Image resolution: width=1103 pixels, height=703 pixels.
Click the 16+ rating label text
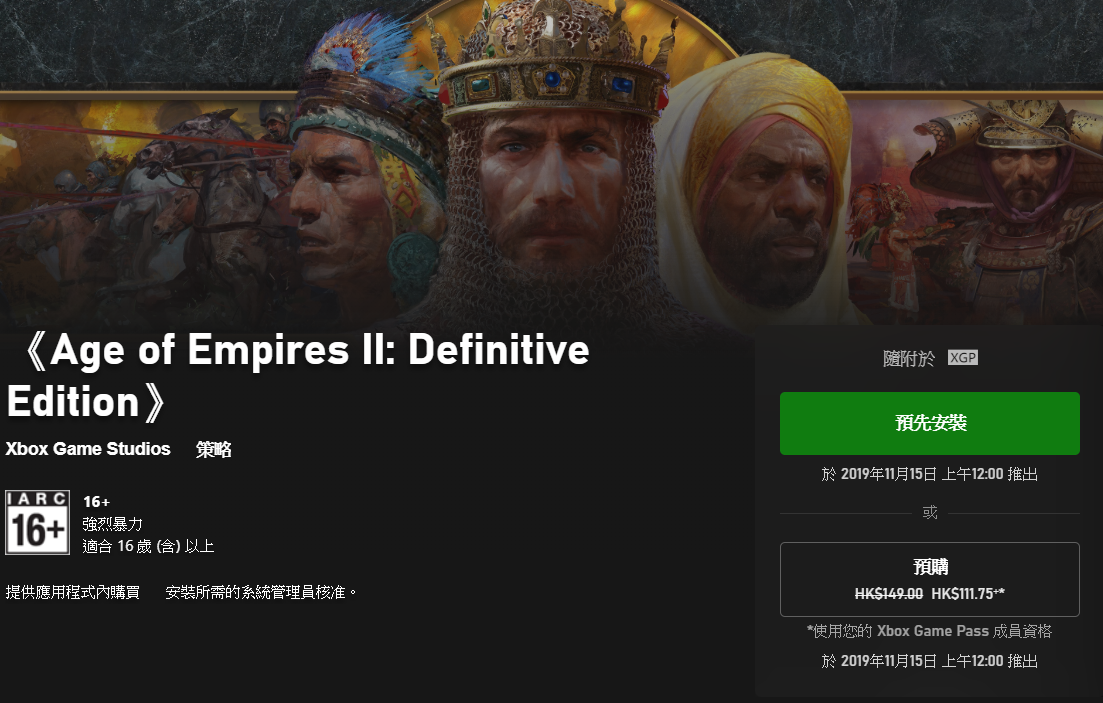(96, 502)
